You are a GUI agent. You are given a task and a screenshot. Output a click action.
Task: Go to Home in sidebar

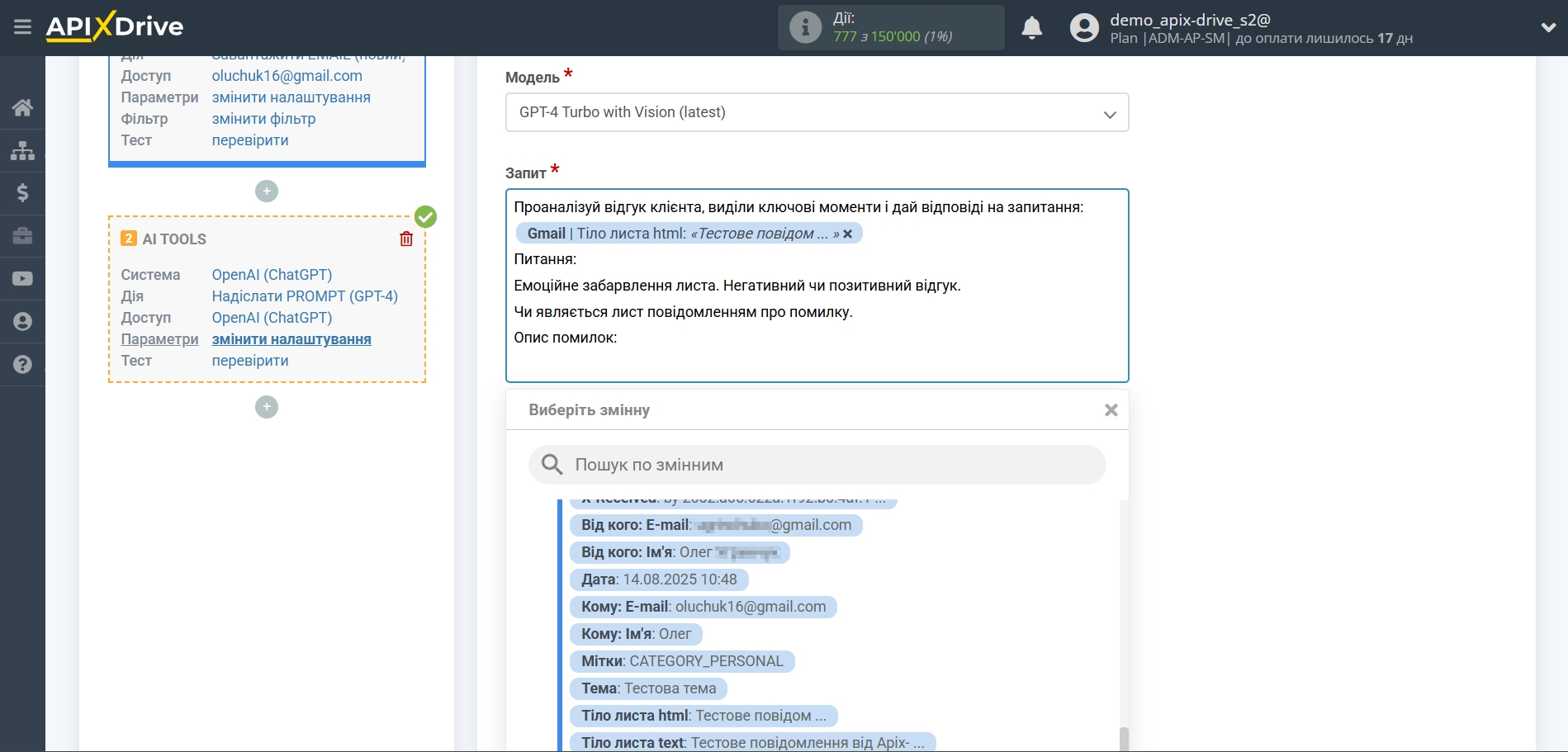22,107
